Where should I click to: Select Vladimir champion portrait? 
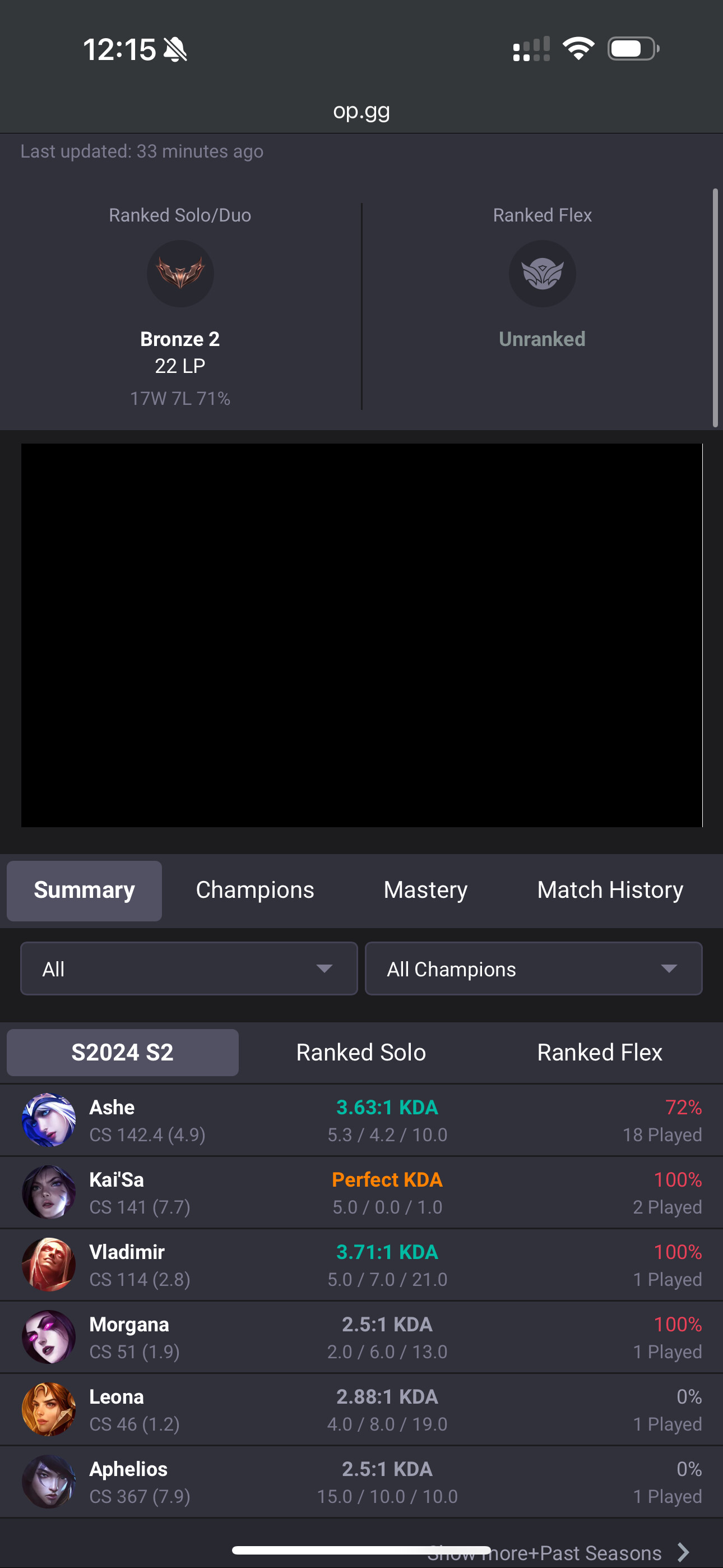coord(49,1265)
